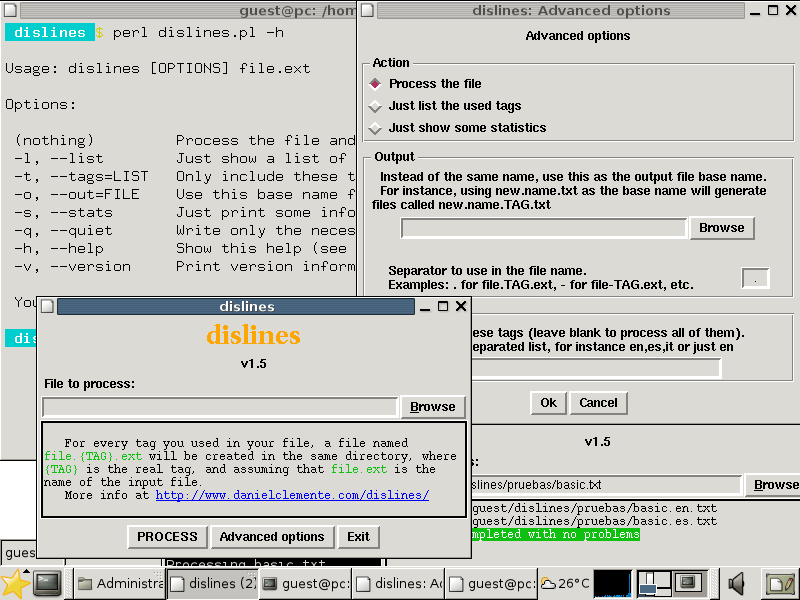Open the danielclemente.com/dislines link
The height and width of the screenshot is (600, 800).
tap(292, 495)
